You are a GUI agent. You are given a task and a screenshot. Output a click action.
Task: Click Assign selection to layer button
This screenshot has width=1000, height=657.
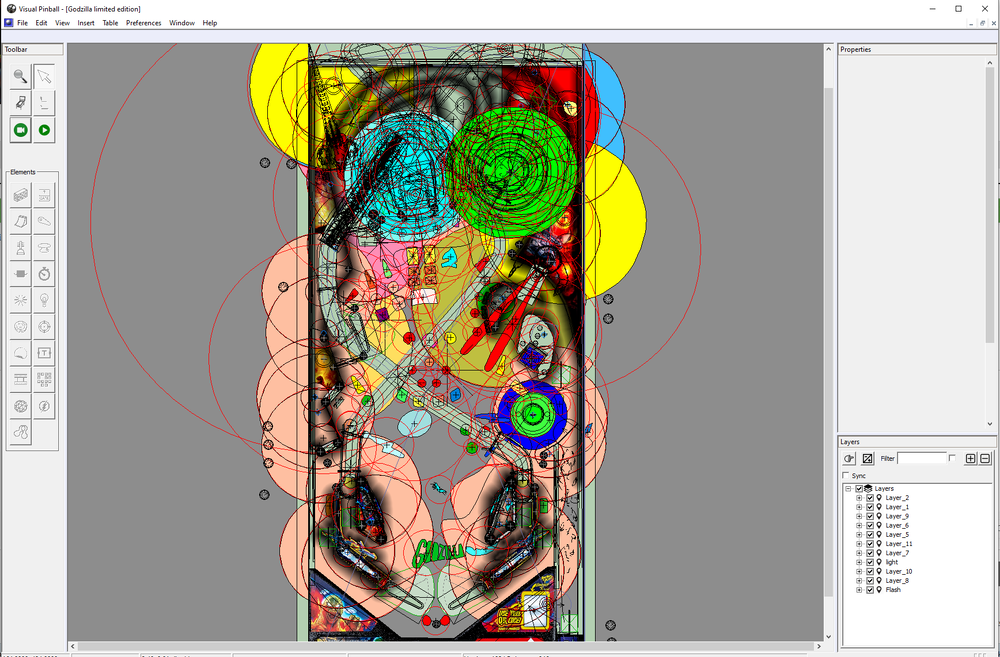pyautogui.click(x=849, y=458)
